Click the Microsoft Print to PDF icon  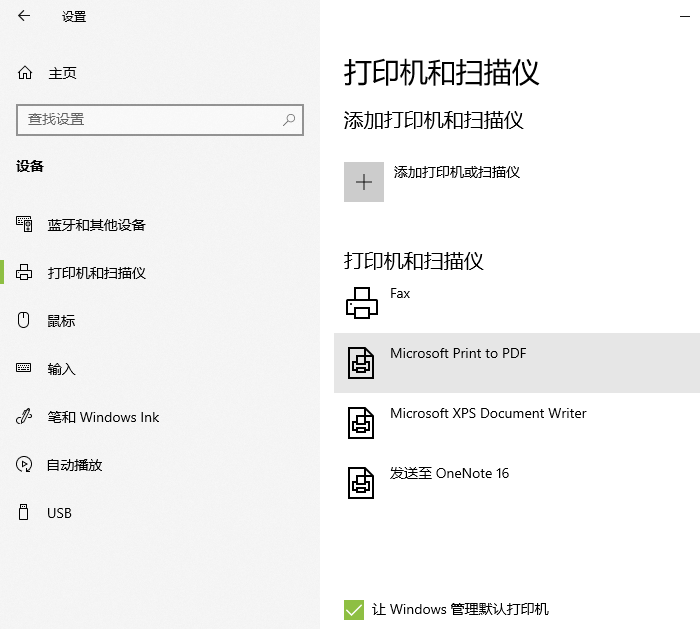[361, 363]
